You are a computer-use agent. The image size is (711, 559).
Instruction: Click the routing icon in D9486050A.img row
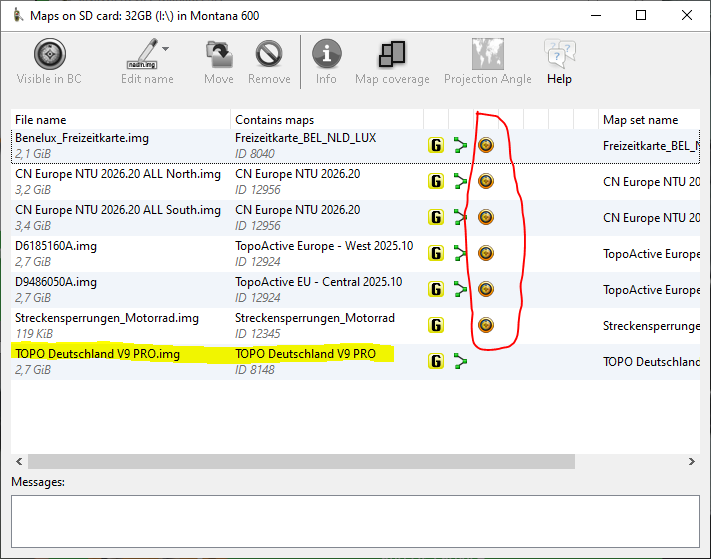[x=460, y=289]
